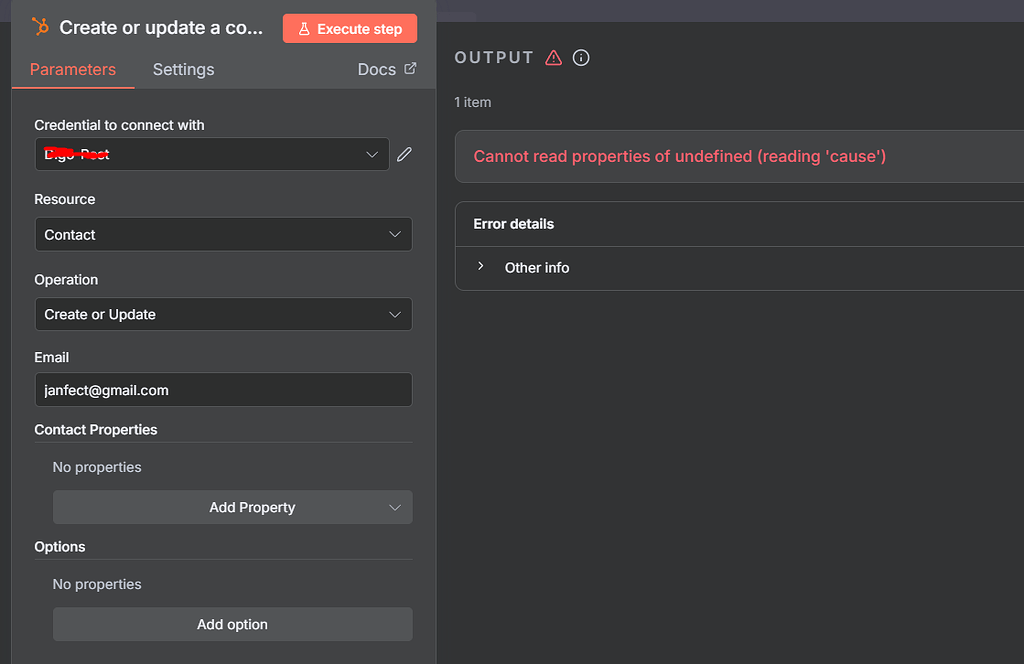The height and width of the screenshot is (664, 1024).
Task: Click the chevron next to Other info
Action: 480,267
